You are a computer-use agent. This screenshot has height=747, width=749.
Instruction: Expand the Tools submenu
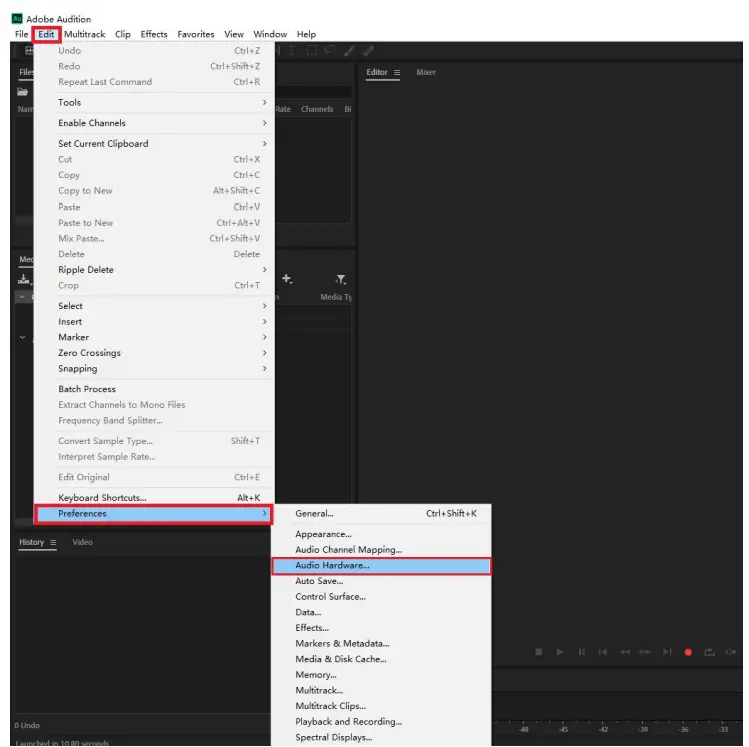154,103
